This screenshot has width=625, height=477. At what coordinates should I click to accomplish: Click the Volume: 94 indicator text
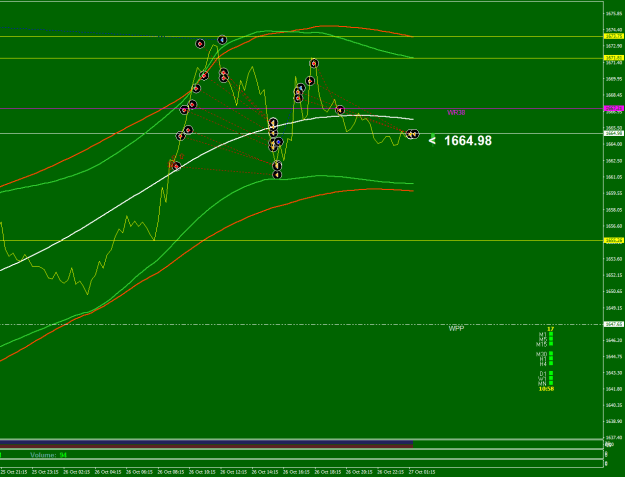tap(49, 455)
